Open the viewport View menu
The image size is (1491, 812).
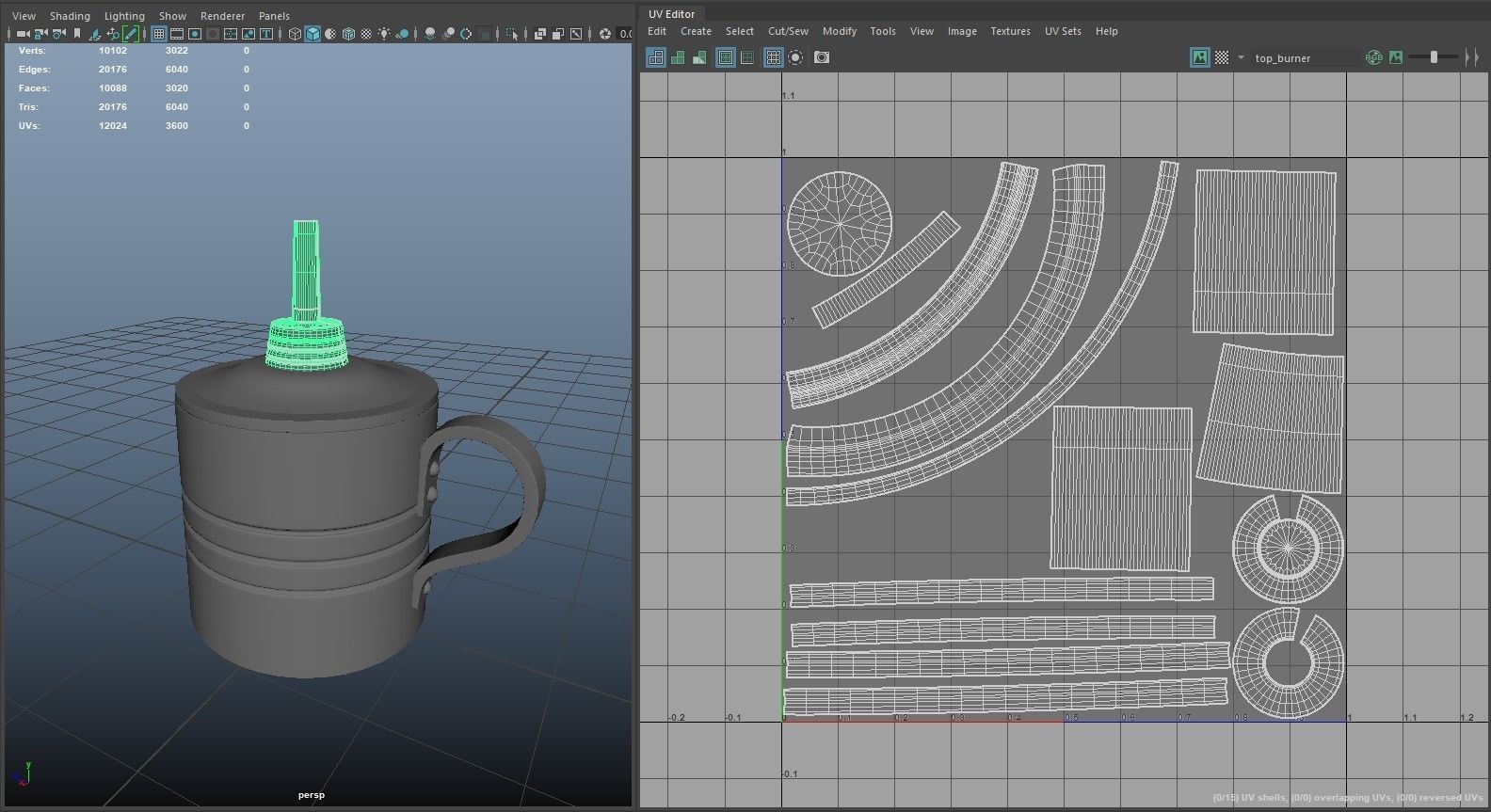point(24,16)
